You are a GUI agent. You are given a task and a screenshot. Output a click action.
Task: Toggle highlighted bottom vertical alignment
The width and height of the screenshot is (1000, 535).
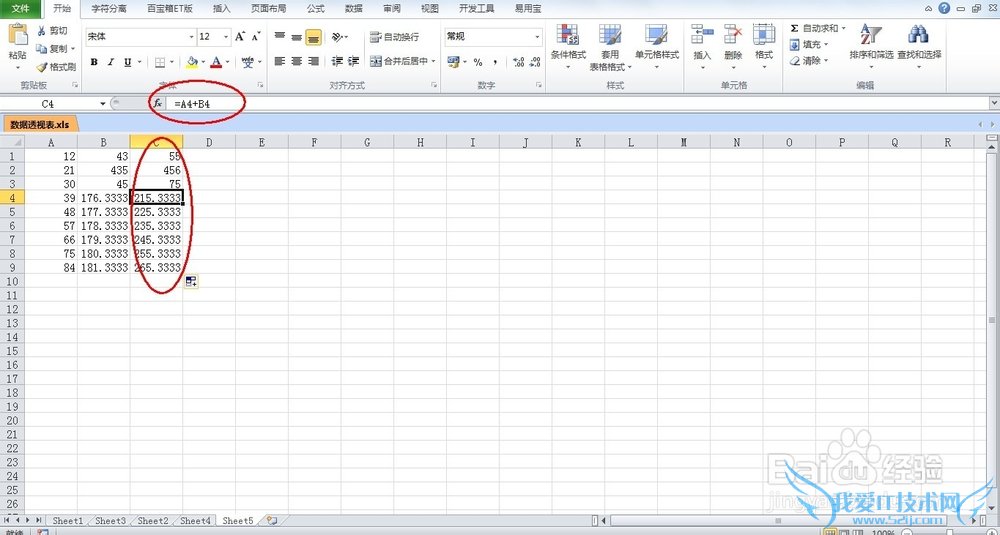pos(312,37)
